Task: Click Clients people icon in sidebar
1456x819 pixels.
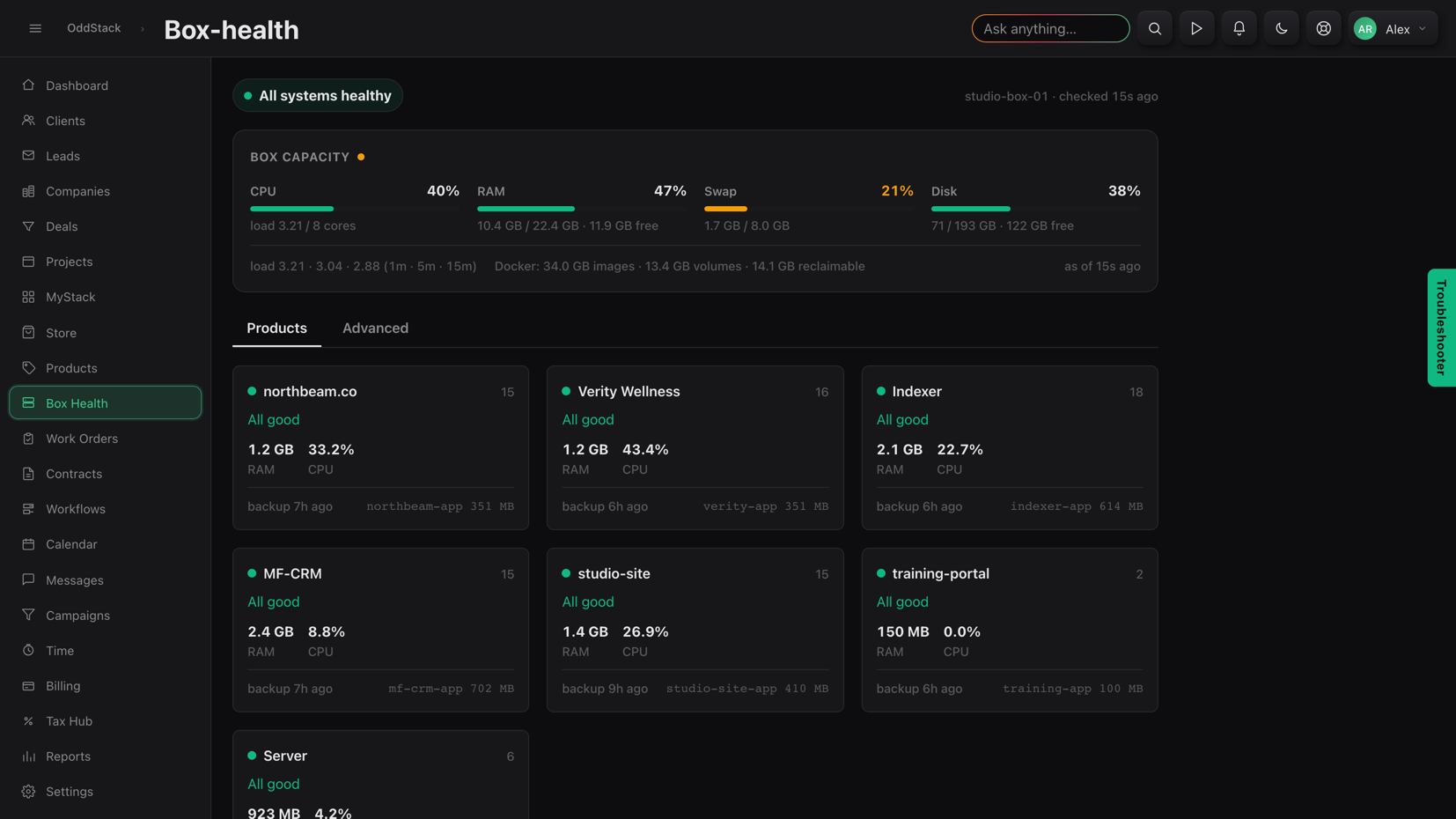Action: click(28, 121)
